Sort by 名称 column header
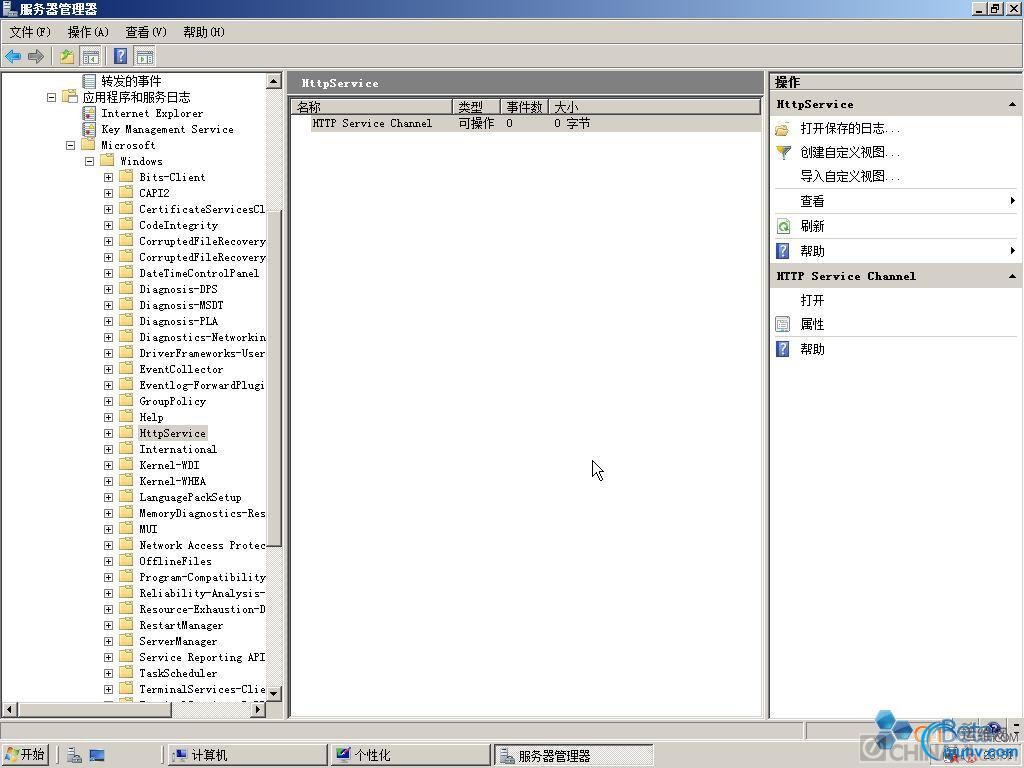1024x768 pixels. tap(372, 107)
